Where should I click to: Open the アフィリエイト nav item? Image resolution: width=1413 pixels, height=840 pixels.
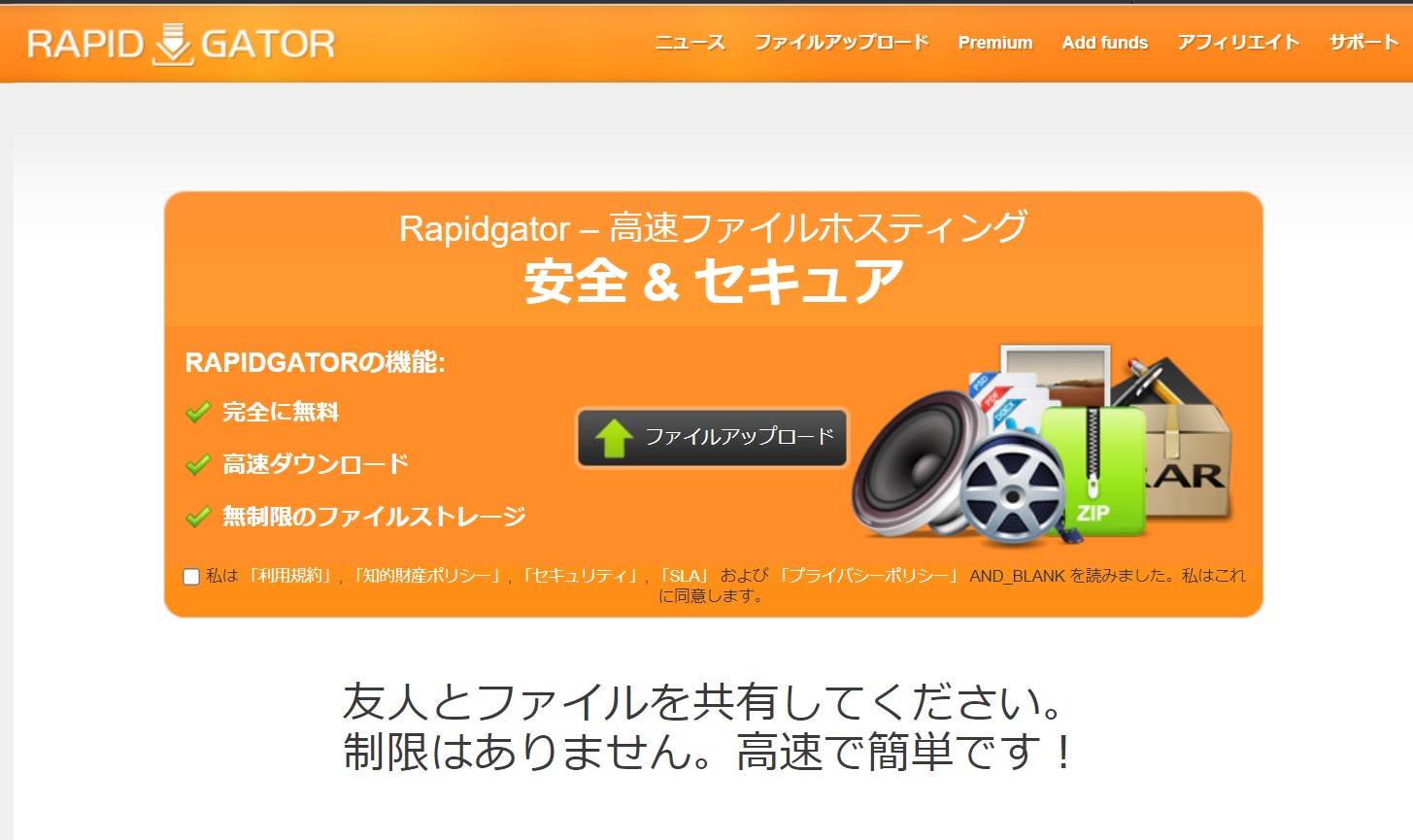click(1238, 43)
